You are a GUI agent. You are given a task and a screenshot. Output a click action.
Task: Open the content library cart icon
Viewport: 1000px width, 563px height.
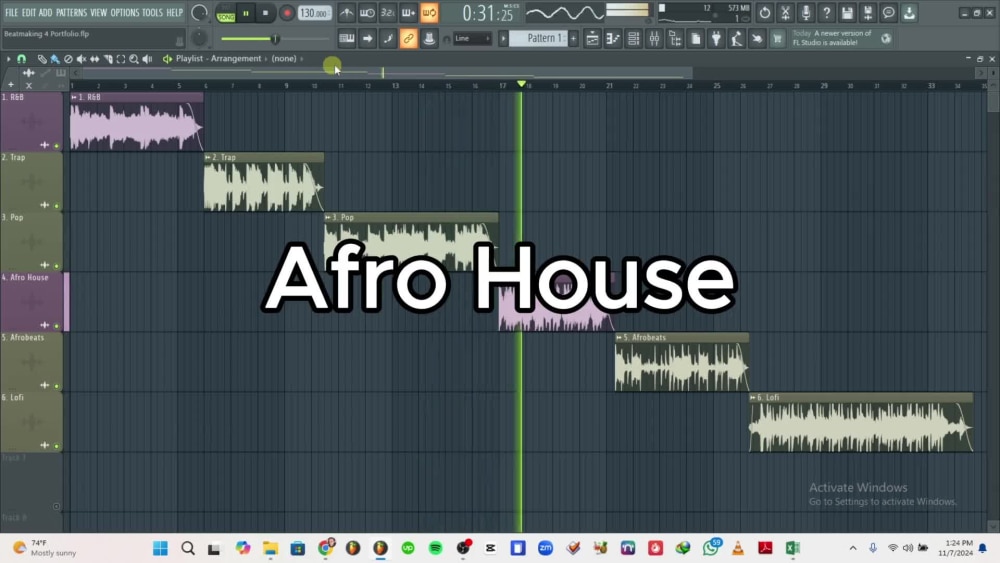click(x=777, y=39)
